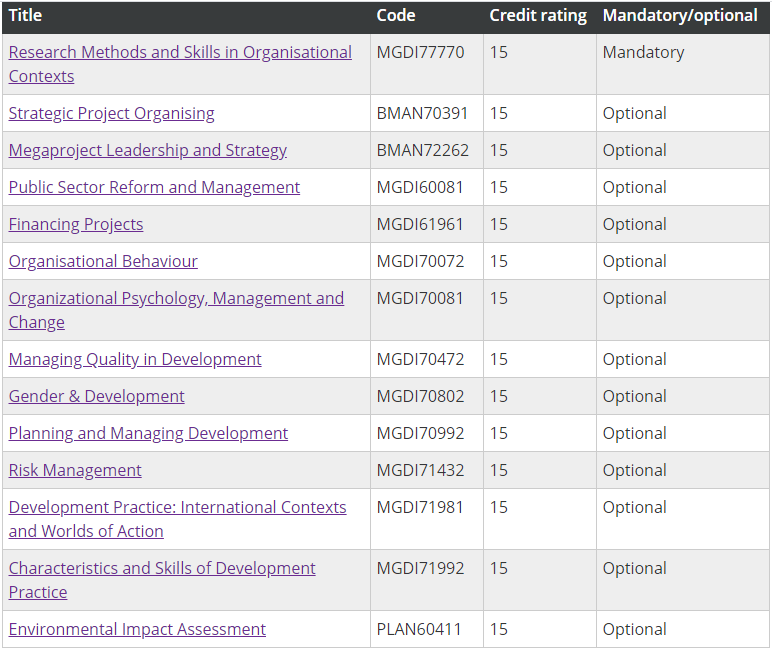Click the Code column header
Screen dimensions: 772x649
[x=396, y=16]
